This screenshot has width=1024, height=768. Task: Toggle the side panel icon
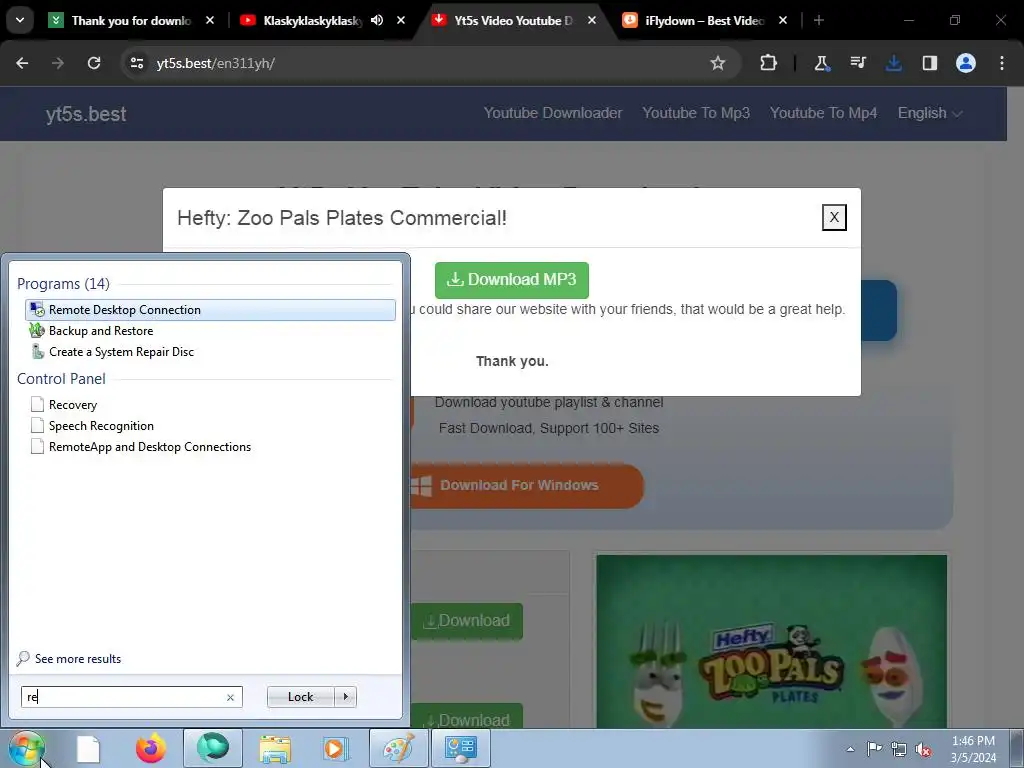click(930, 63)
